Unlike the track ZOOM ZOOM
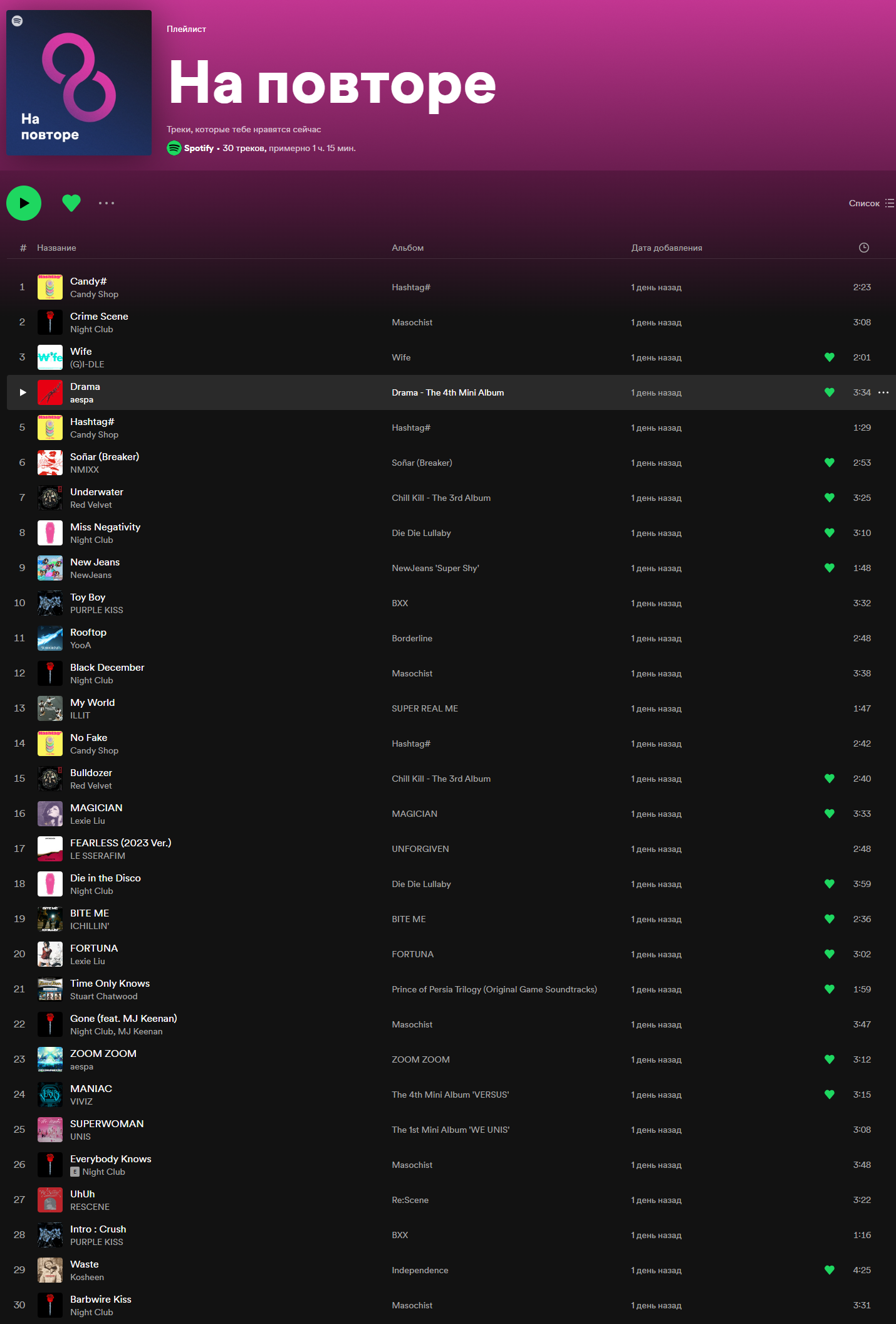896x1324 pixels. coord(830,1059)
